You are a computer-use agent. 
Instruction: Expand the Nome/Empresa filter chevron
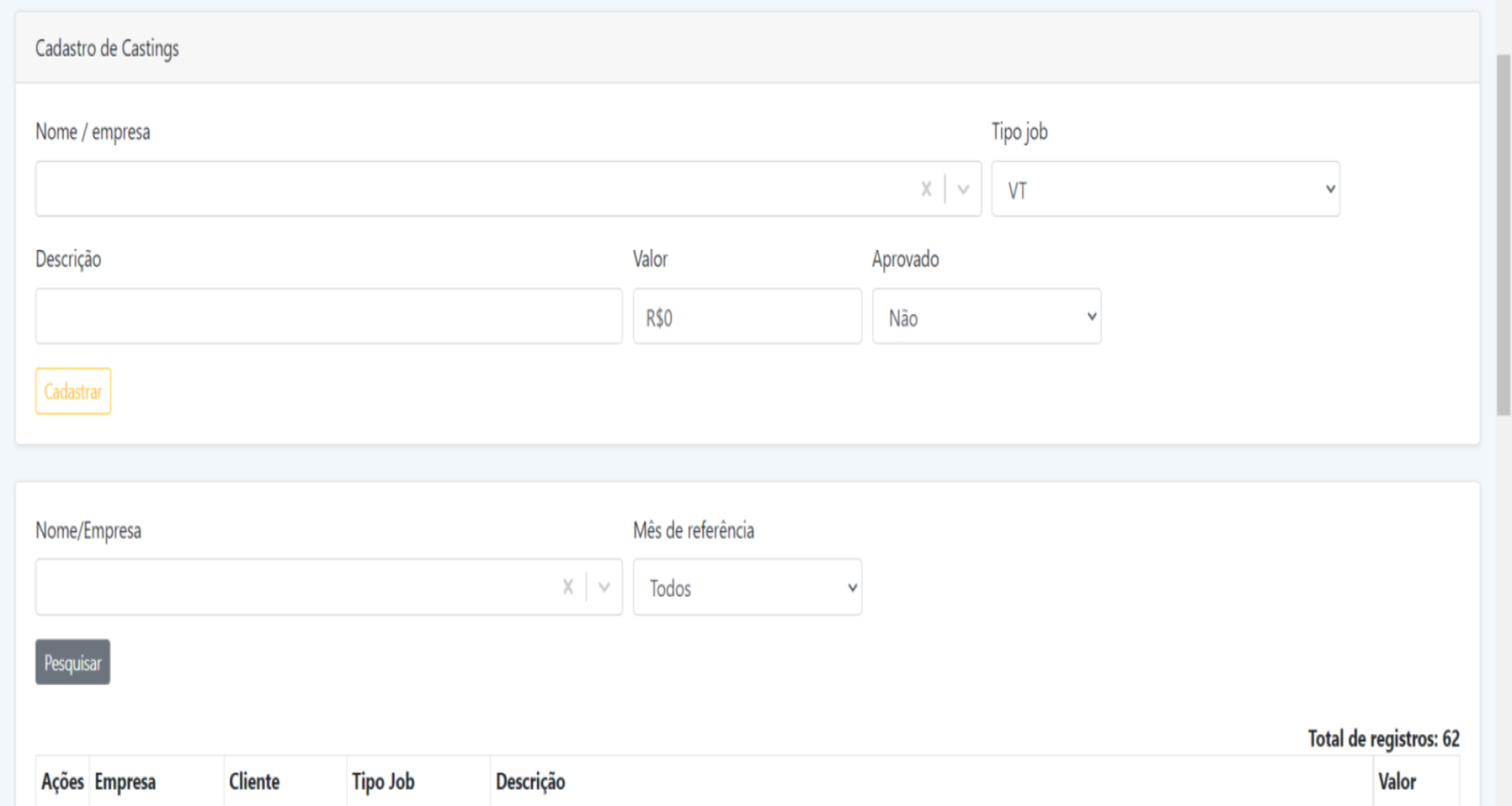604,587
